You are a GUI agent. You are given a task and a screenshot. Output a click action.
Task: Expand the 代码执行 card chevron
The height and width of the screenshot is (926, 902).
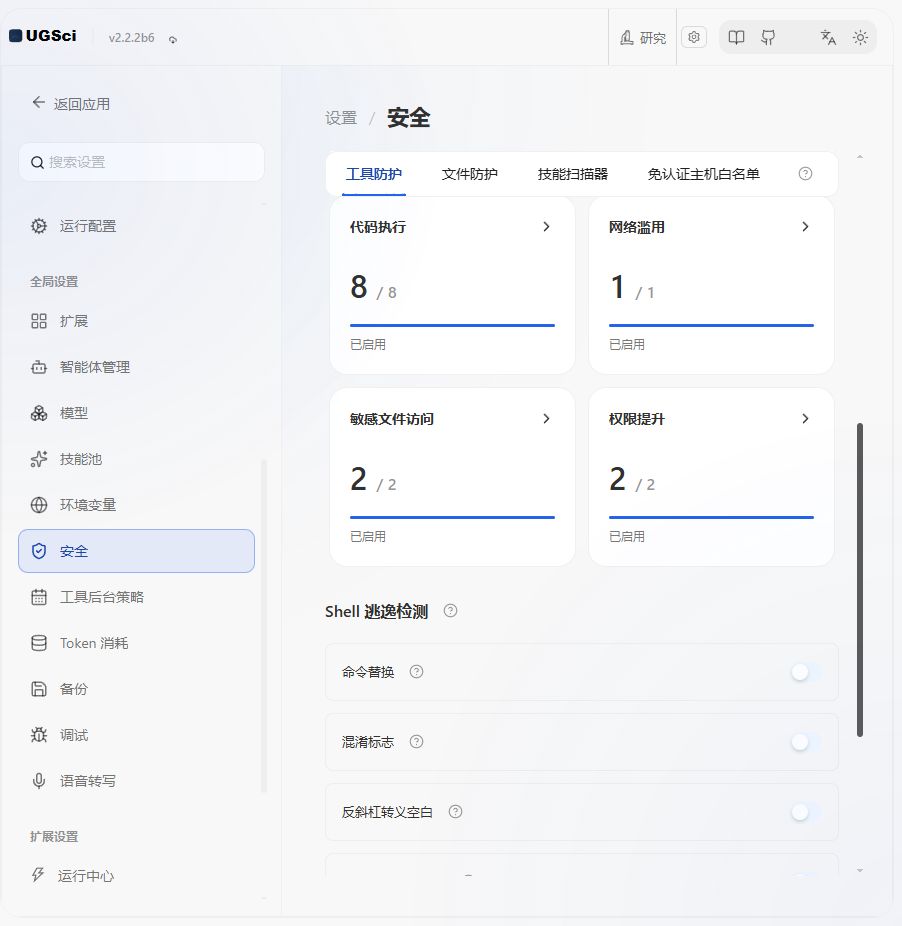(546, 227)
